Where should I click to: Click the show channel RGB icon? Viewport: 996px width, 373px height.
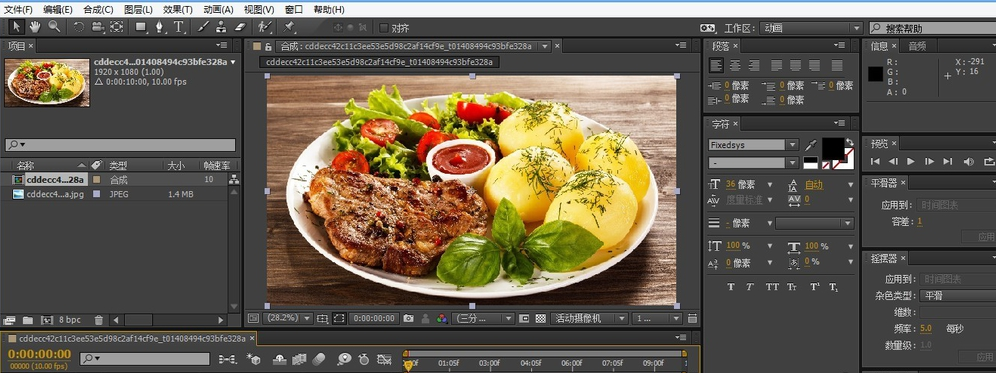[x=442, y=318]
